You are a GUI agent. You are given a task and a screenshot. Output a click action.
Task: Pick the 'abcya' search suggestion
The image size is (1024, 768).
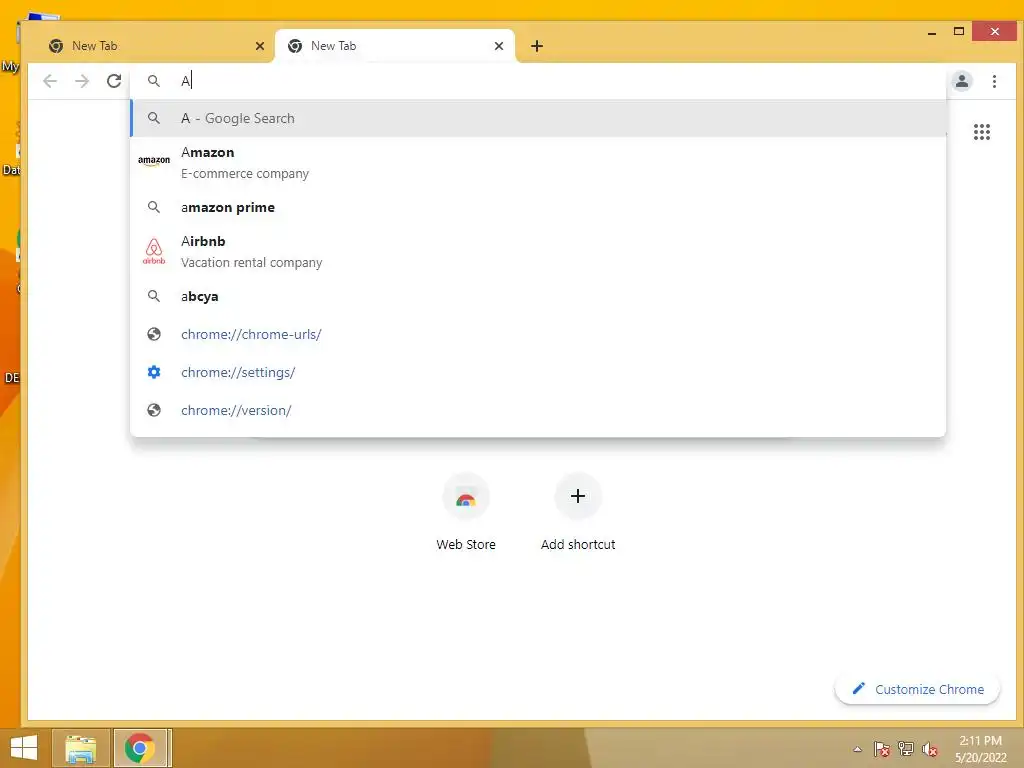click(x=538, y=296)
